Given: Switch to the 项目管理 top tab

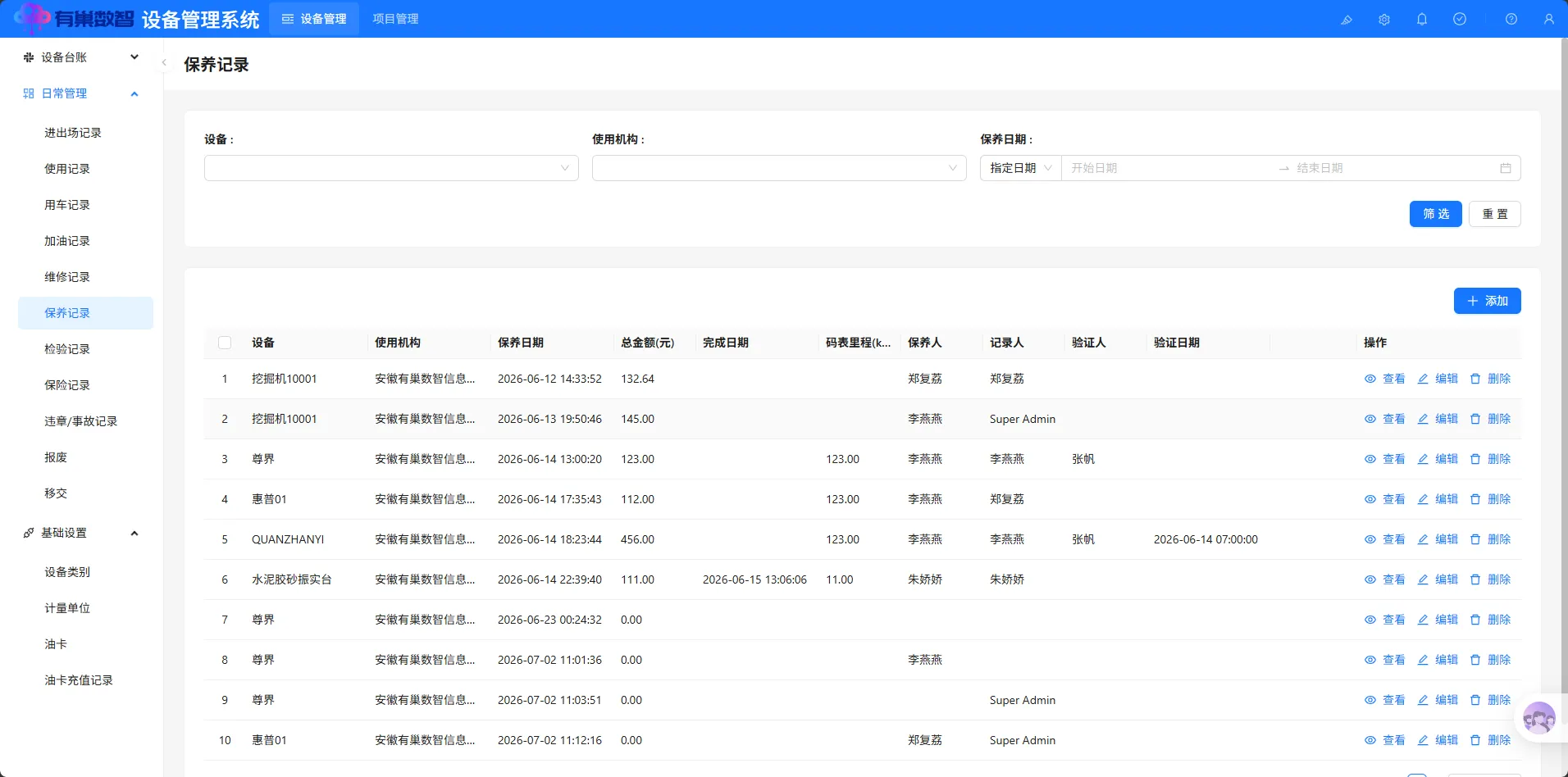Looking at the screenshot, I should pyautogui.click(x=395, y=19).
